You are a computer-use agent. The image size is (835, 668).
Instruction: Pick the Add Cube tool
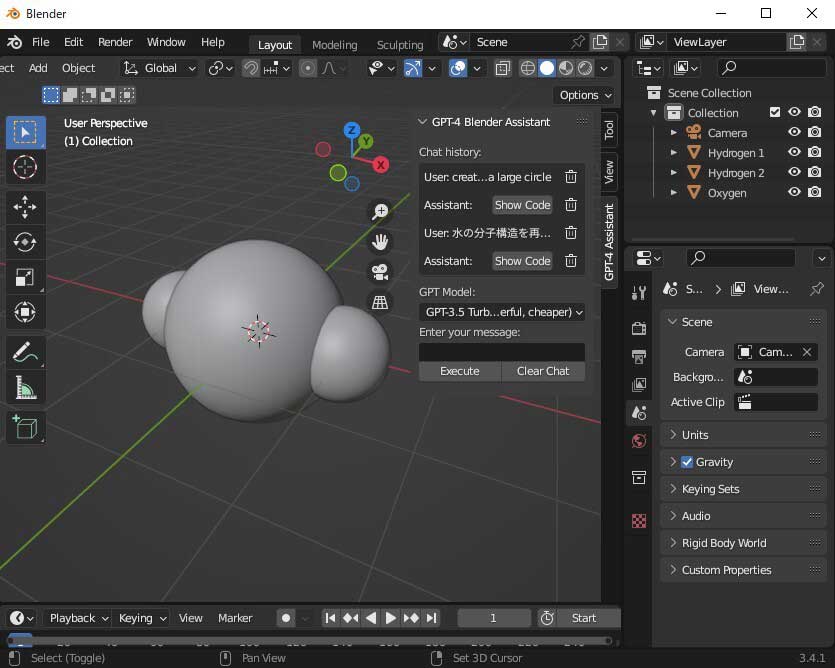tap(25, 427)
